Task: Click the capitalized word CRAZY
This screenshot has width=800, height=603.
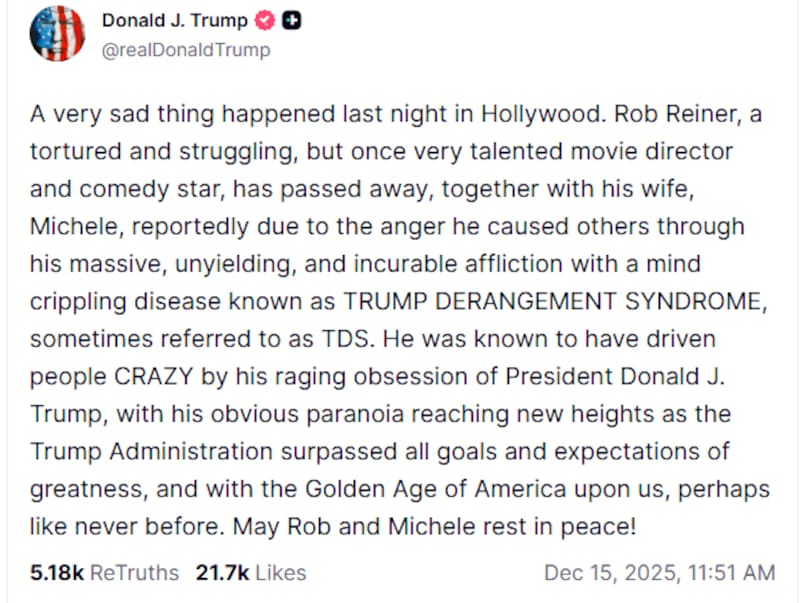Action: 154,376
